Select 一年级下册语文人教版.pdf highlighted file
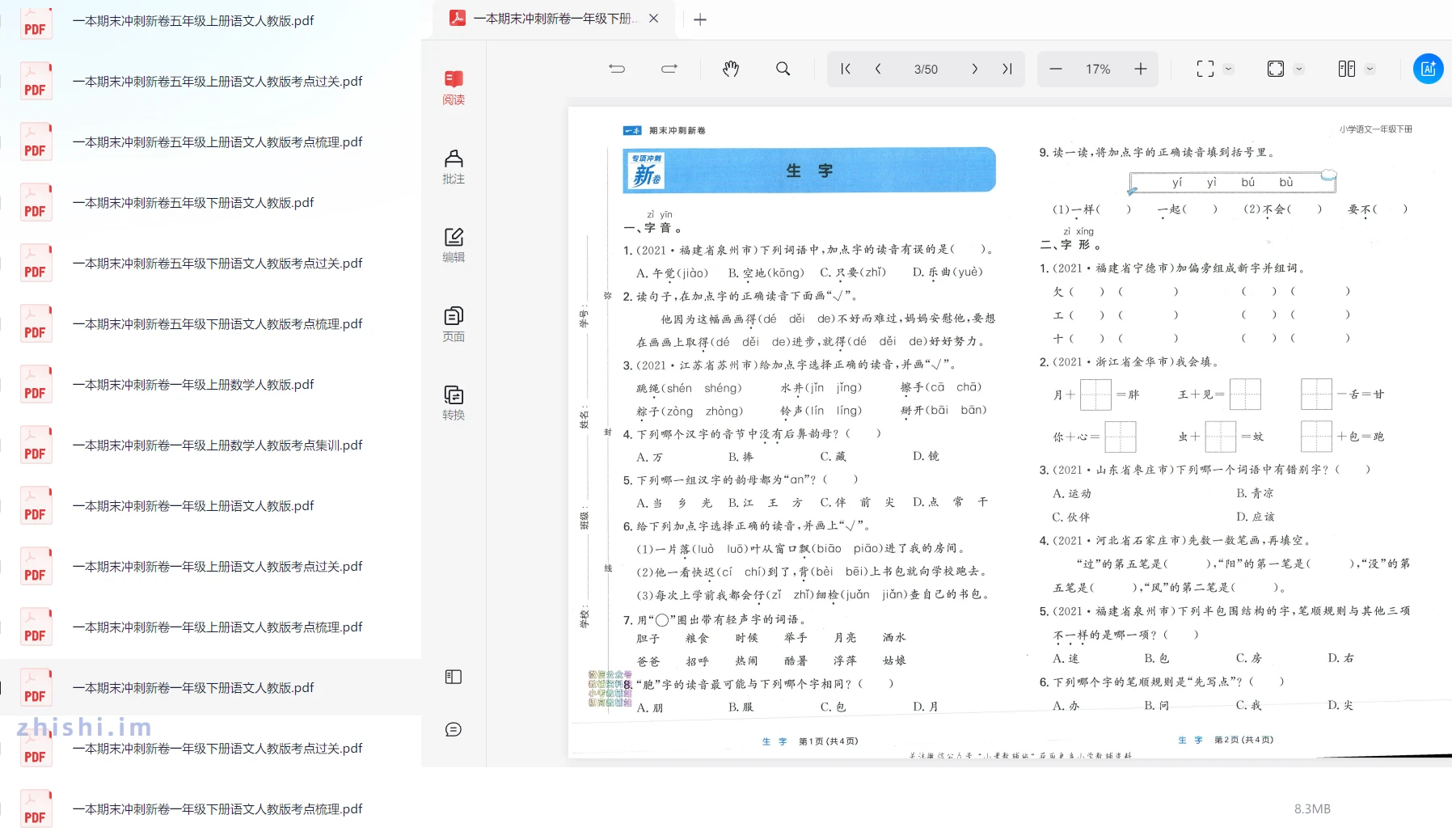1452x840 pixels. click(x=210, y=688)
